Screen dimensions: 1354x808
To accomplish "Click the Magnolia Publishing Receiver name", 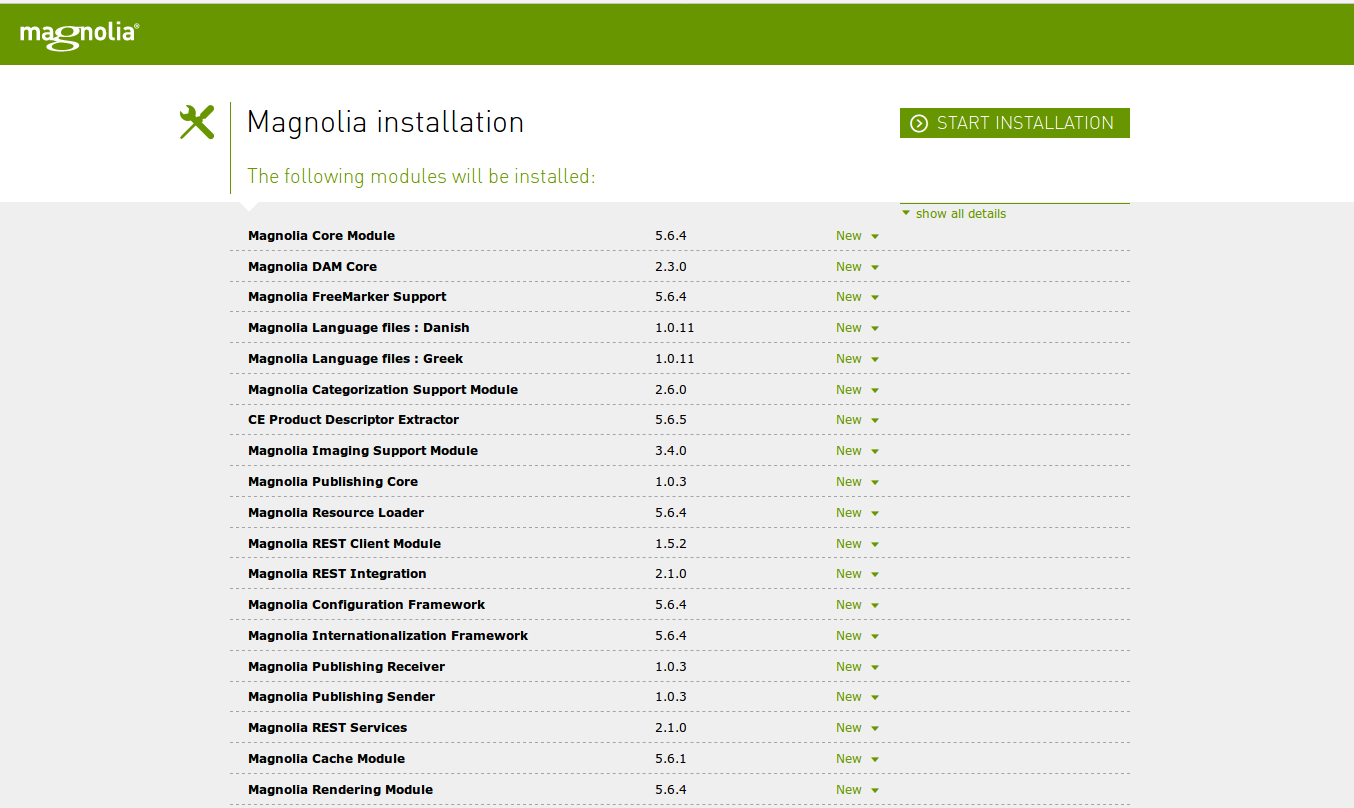I will [346, 667].
